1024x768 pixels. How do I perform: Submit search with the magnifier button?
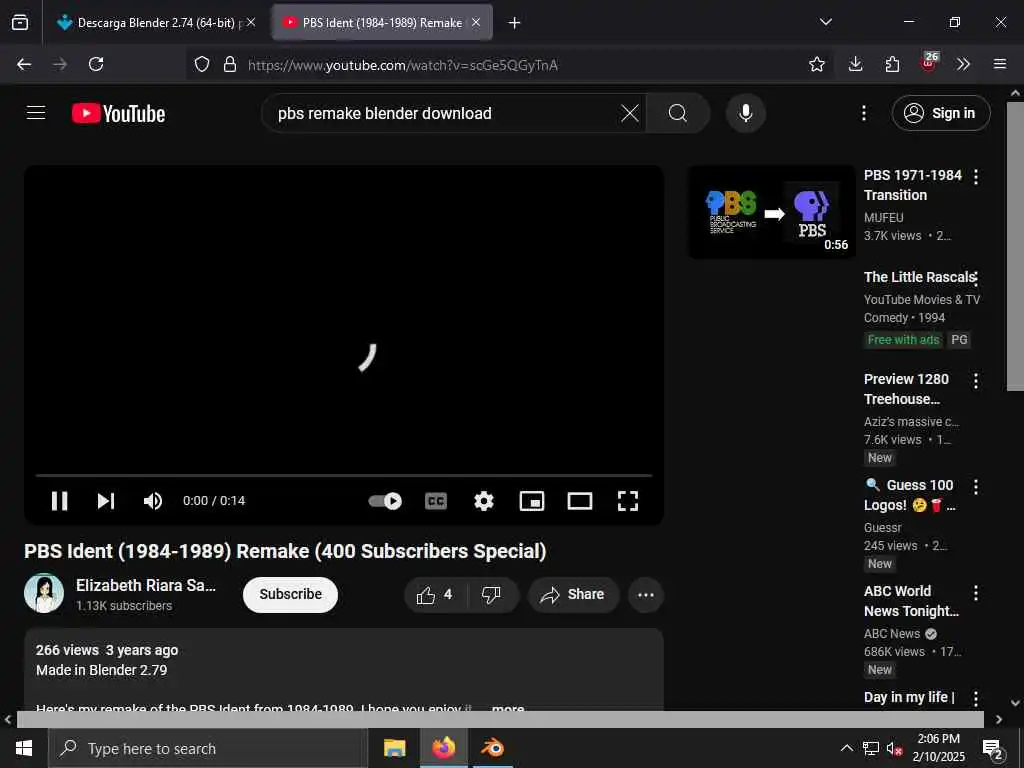point(678,113)
